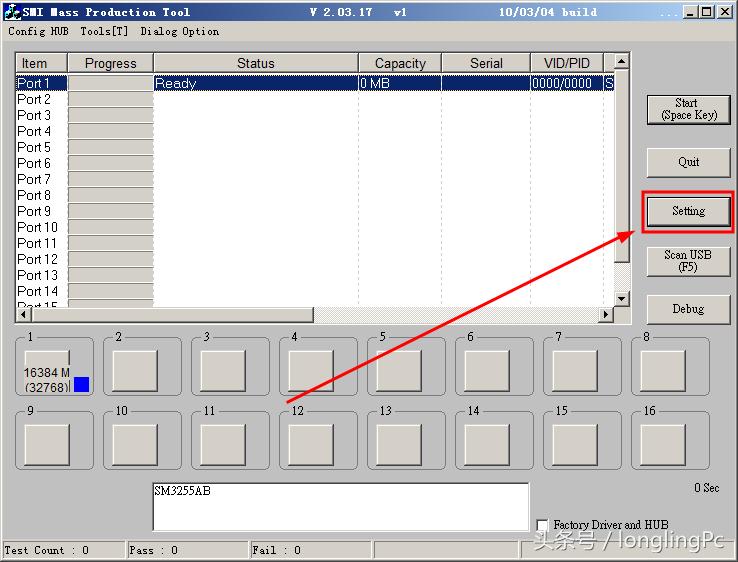Select the Port 8 row
Viewport: 738px width, 562px height.
tap(315, 195)
